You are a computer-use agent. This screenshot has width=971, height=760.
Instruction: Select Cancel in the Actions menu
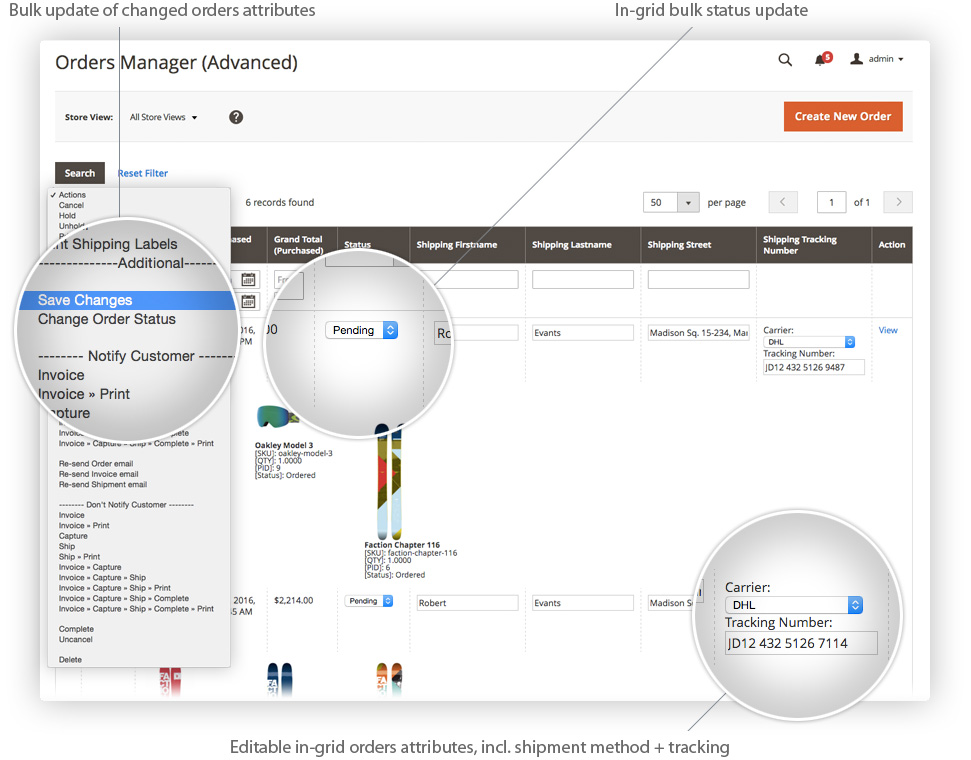point(71,205)
